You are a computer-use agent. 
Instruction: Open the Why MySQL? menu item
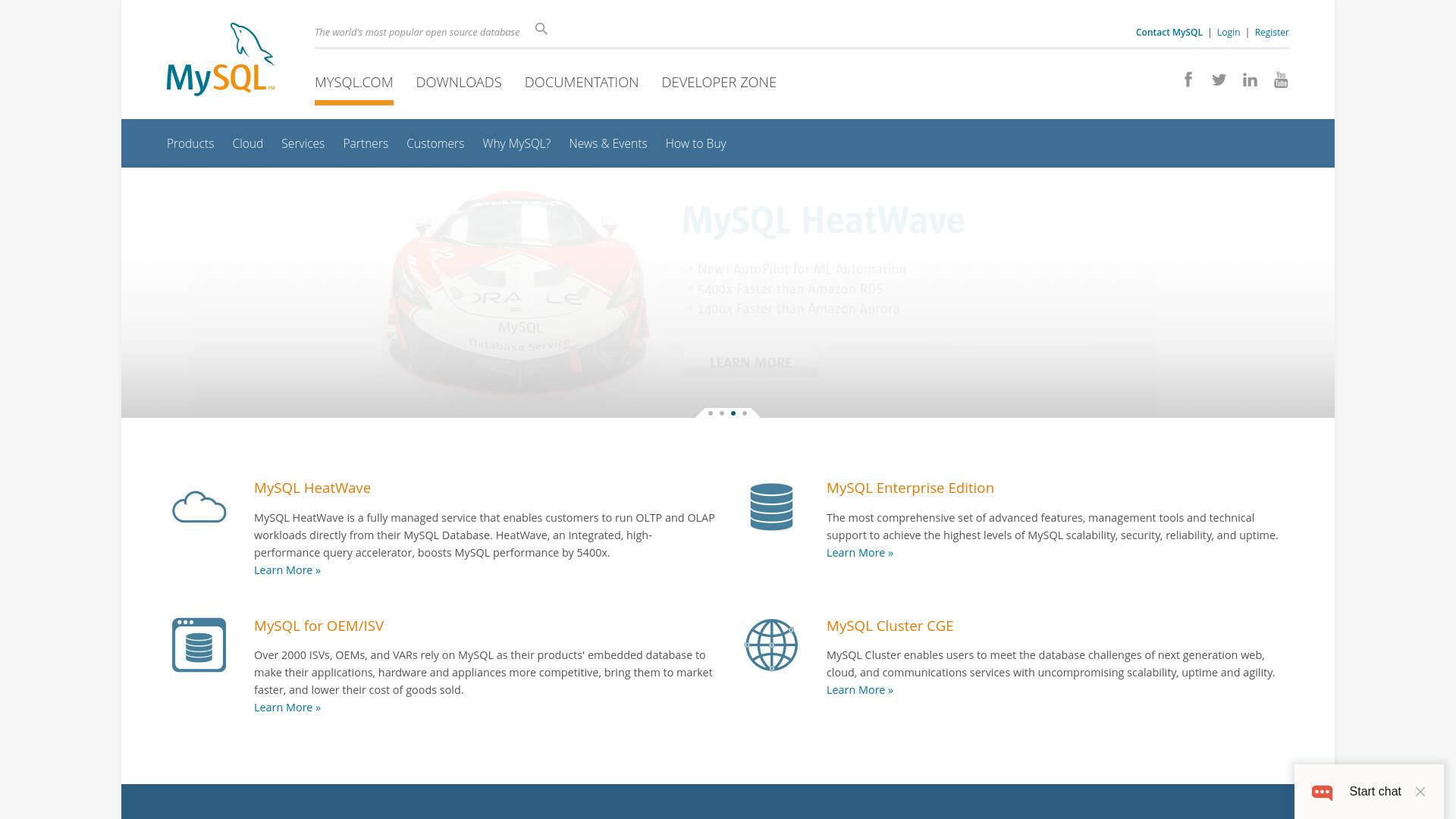516,143
